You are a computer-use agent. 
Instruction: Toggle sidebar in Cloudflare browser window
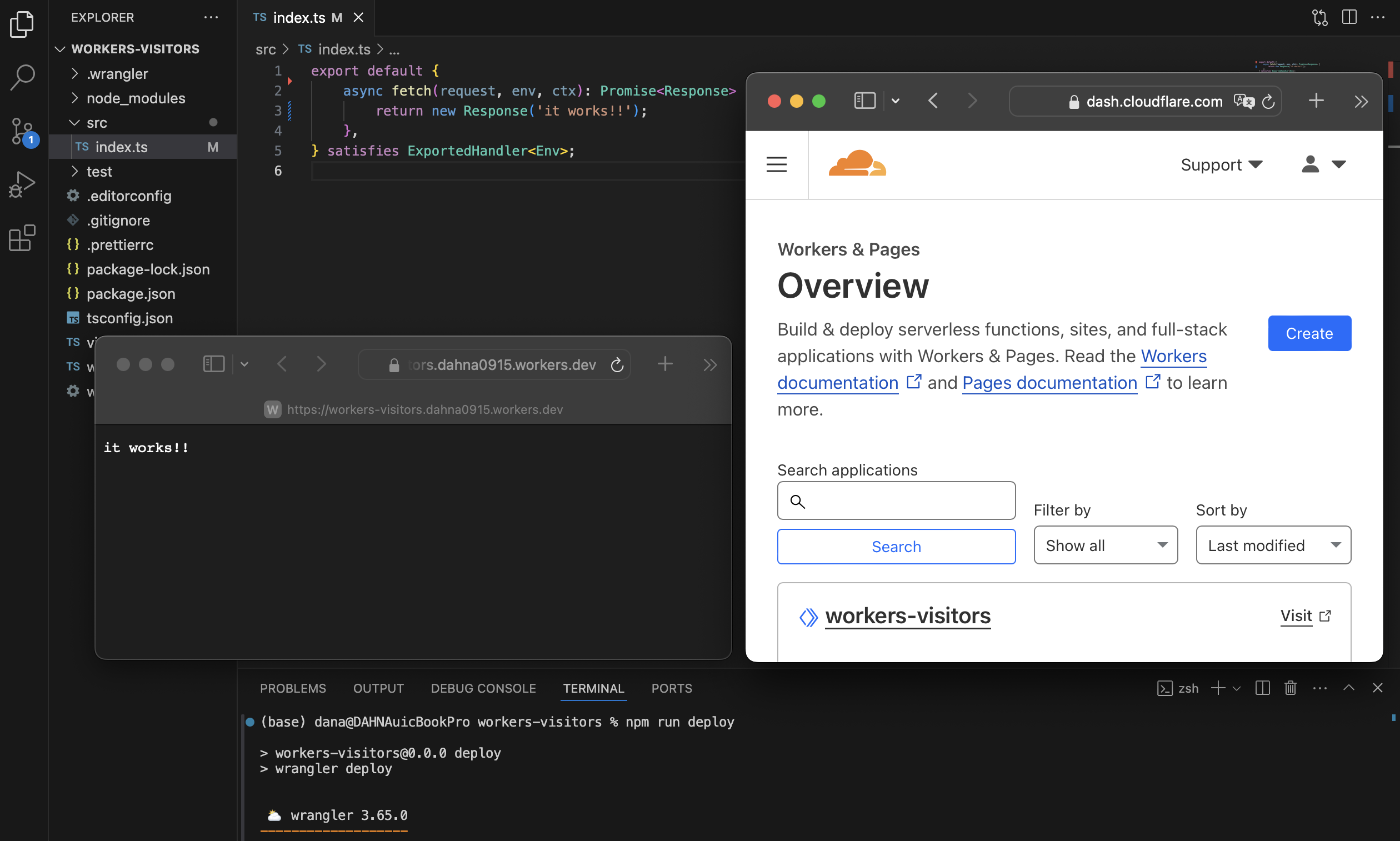point(865,101)
